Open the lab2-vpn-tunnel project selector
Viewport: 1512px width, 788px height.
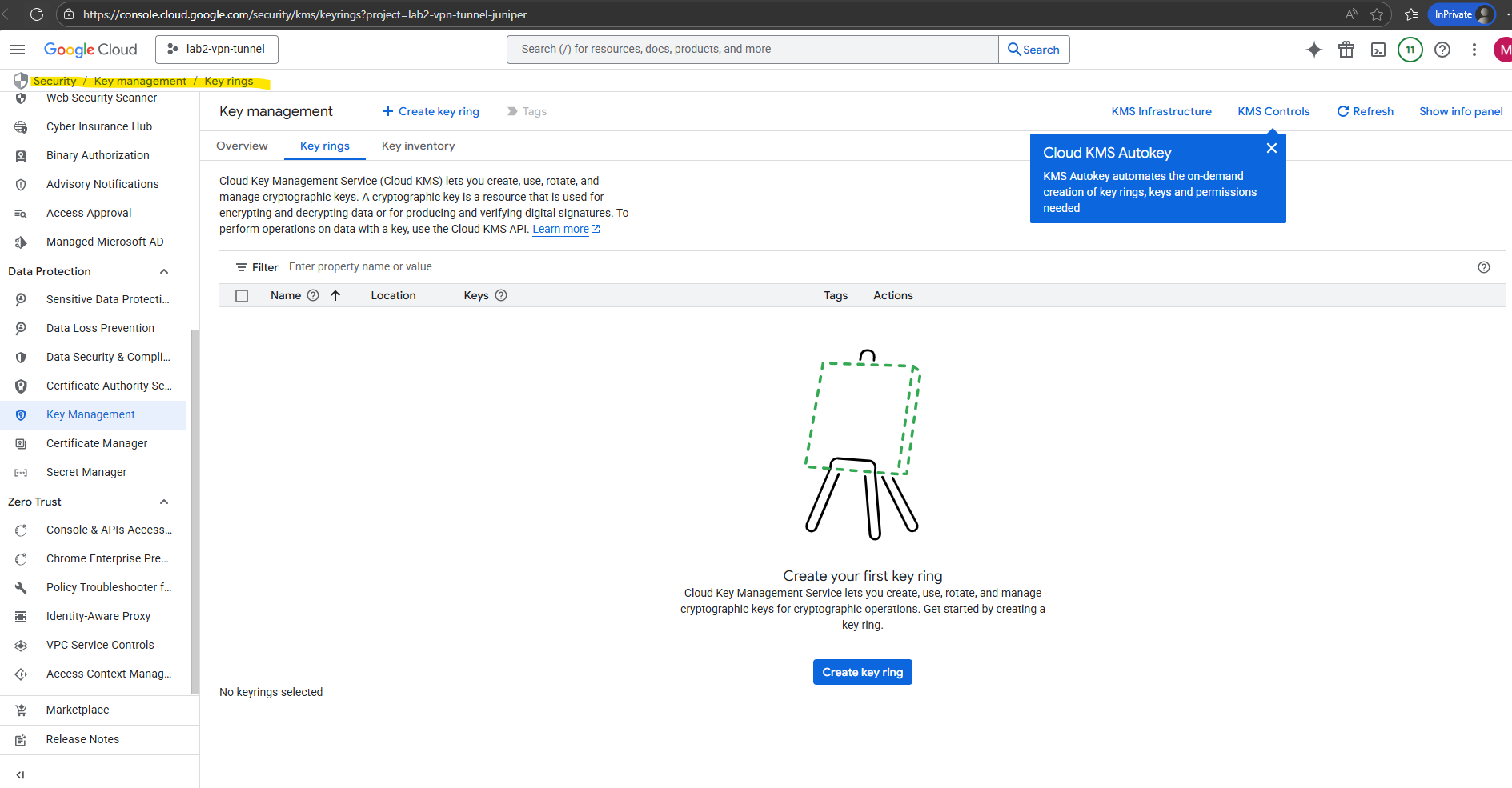217,50
